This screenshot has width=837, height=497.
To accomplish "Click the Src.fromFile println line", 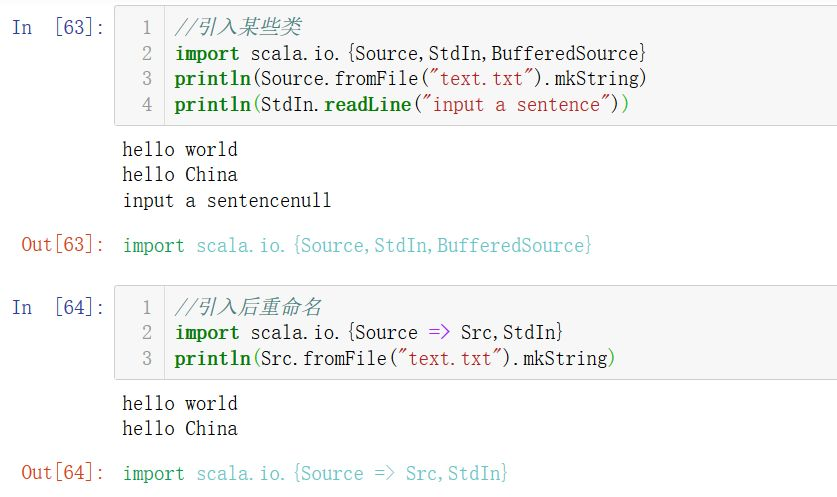I will 395,358.
